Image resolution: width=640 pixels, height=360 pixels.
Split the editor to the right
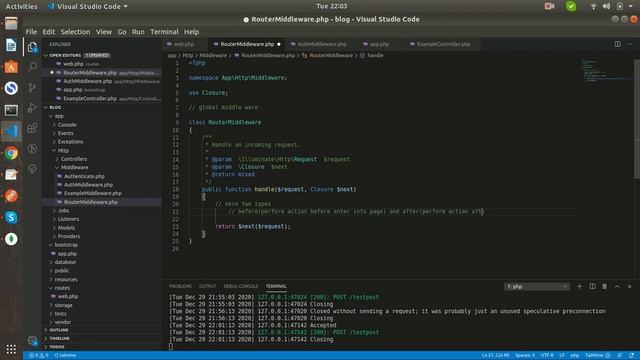(x=618, y=44)
